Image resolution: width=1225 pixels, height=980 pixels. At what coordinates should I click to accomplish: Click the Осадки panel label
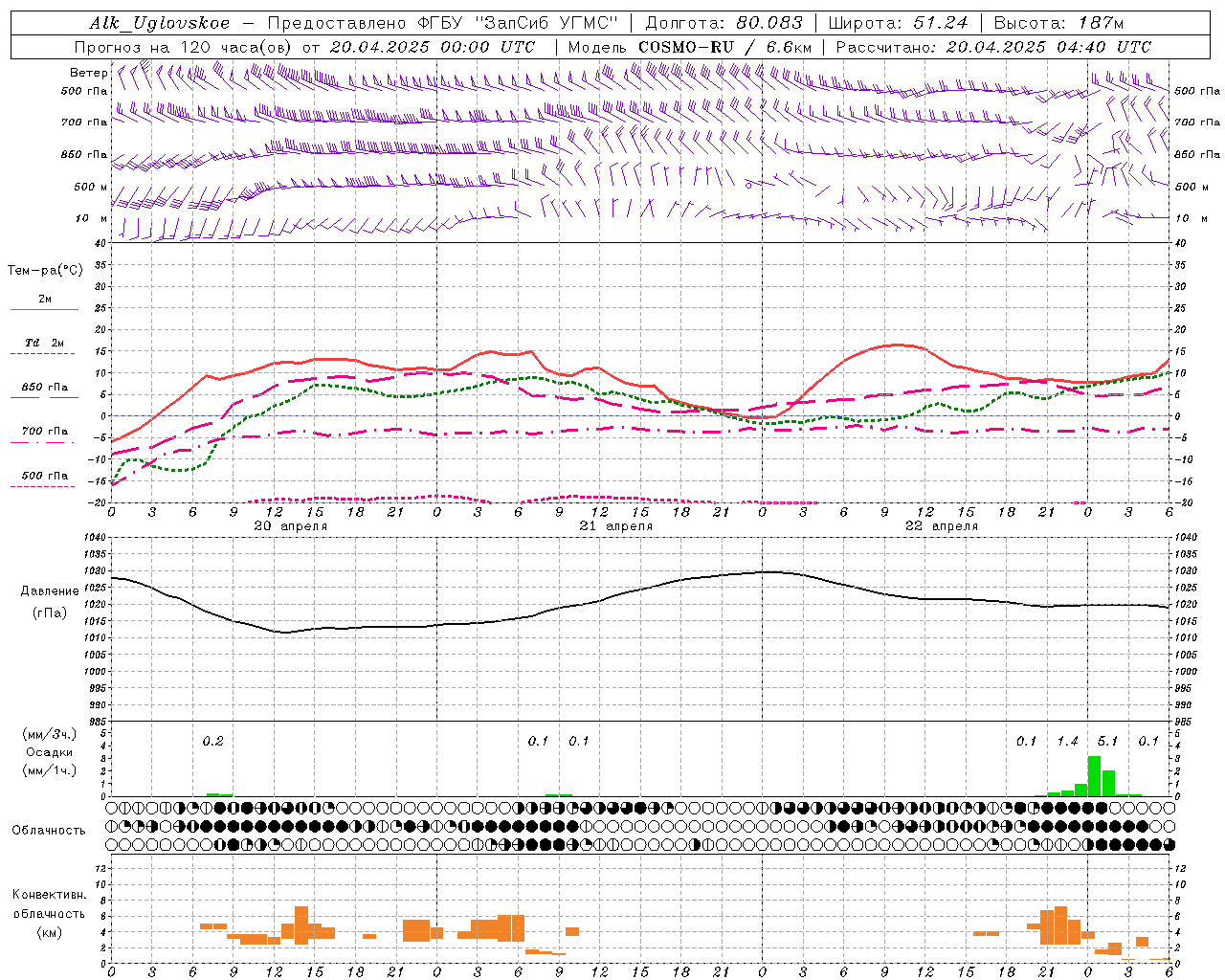pyautogui.click(x=49, y=752)
